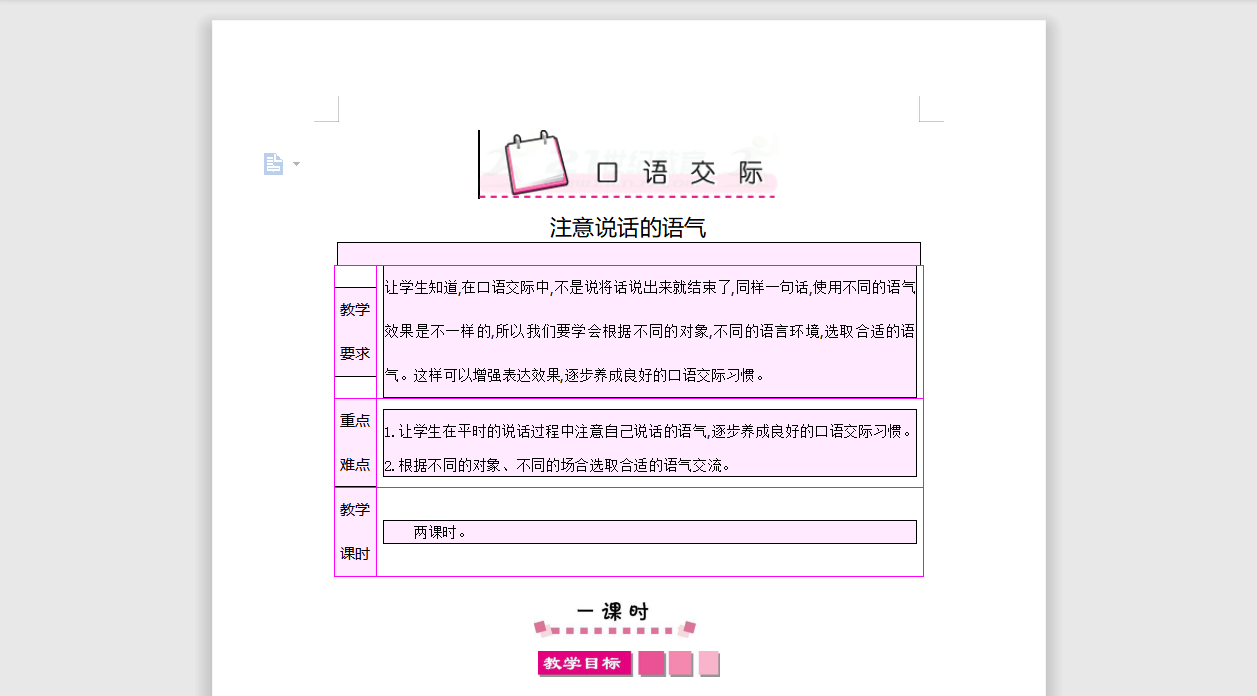The width and height of the screenshot is (1257, 696).
Task: Click the dark pink square beside 教学目标
Action: (650, 663)
